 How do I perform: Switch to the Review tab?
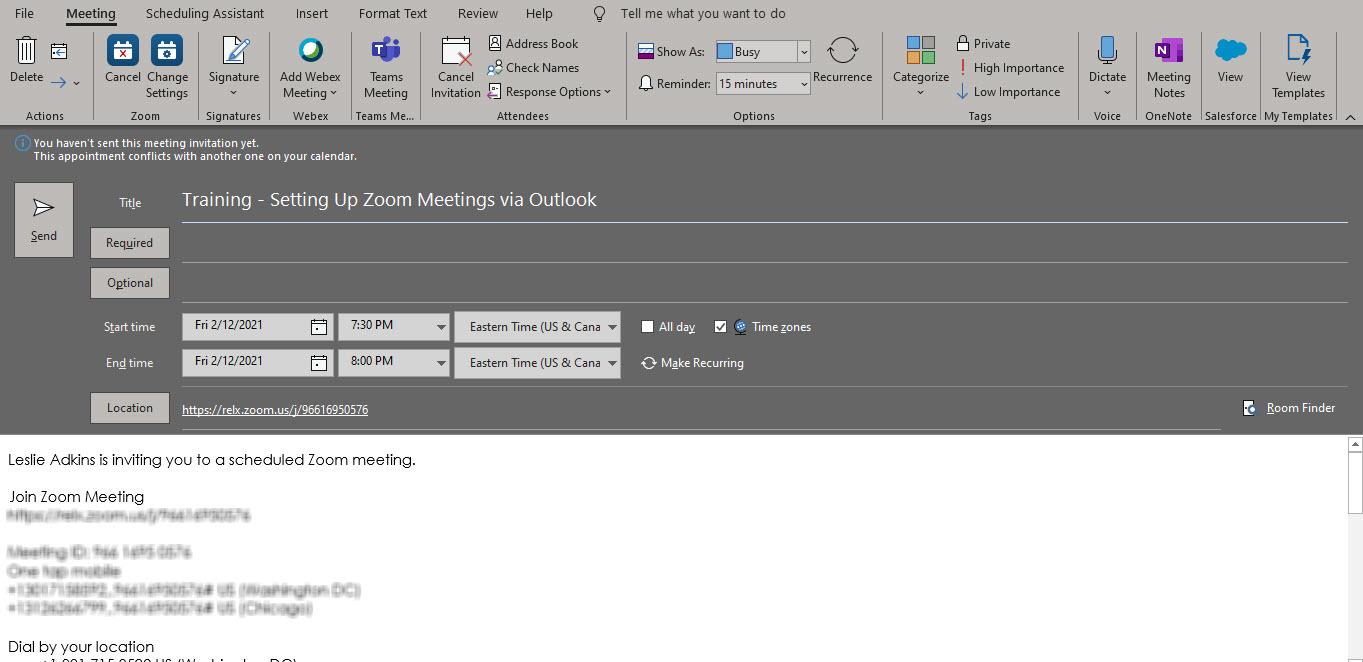478,14
